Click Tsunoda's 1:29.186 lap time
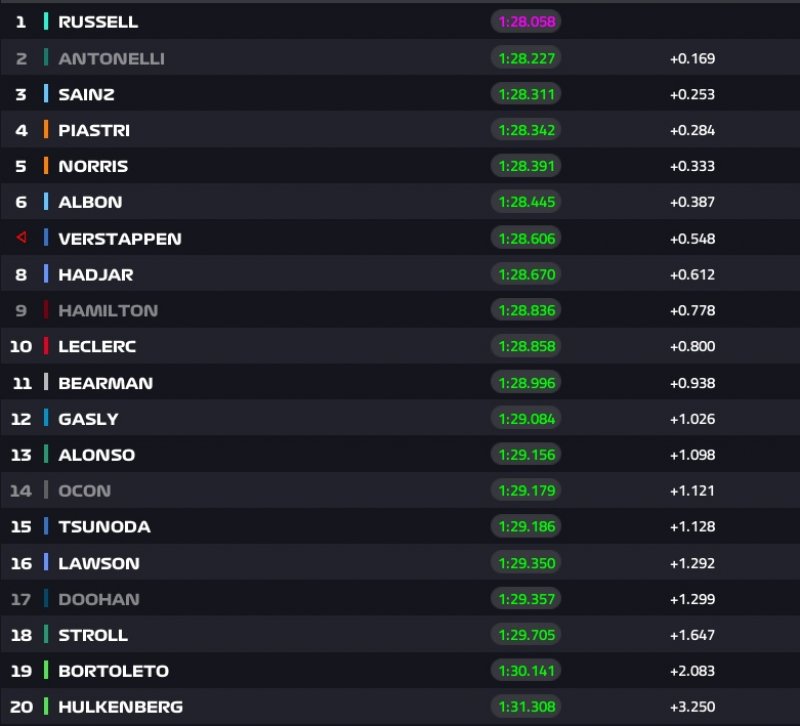This screenshot has height=726, width=800. point(525,527)
